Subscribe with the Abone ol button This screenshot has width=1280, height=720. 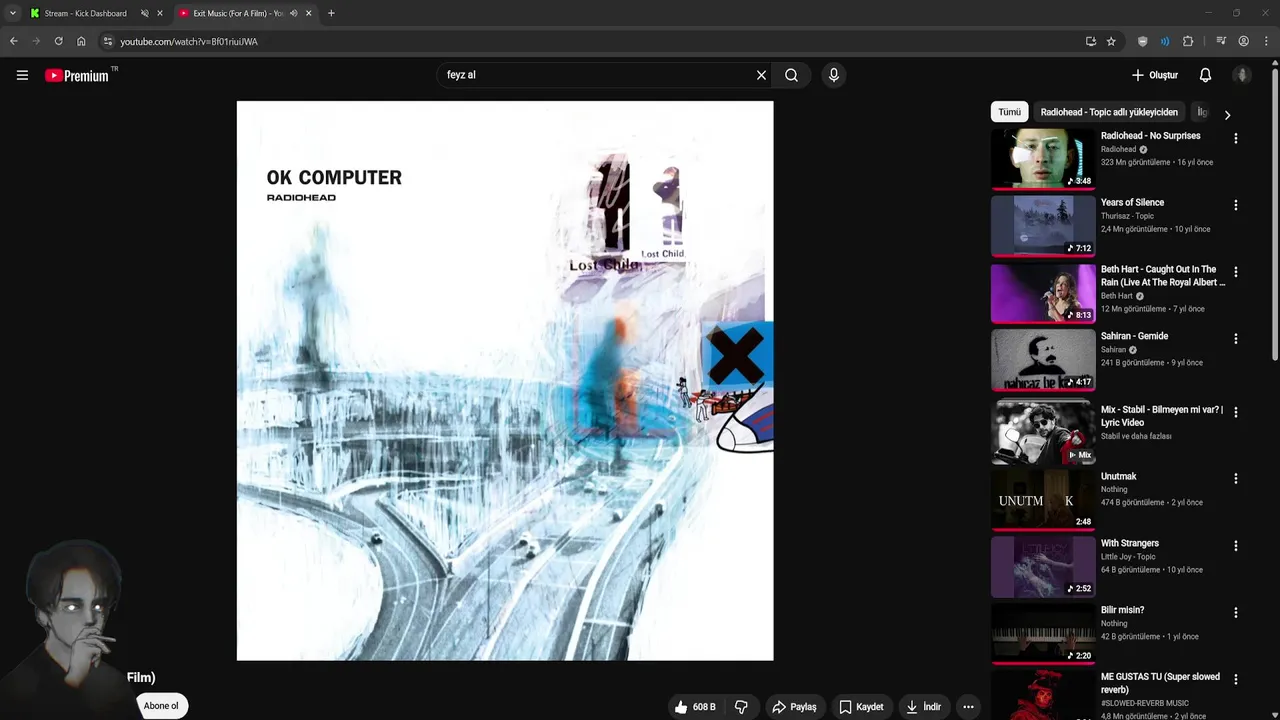tap(160, 706)
